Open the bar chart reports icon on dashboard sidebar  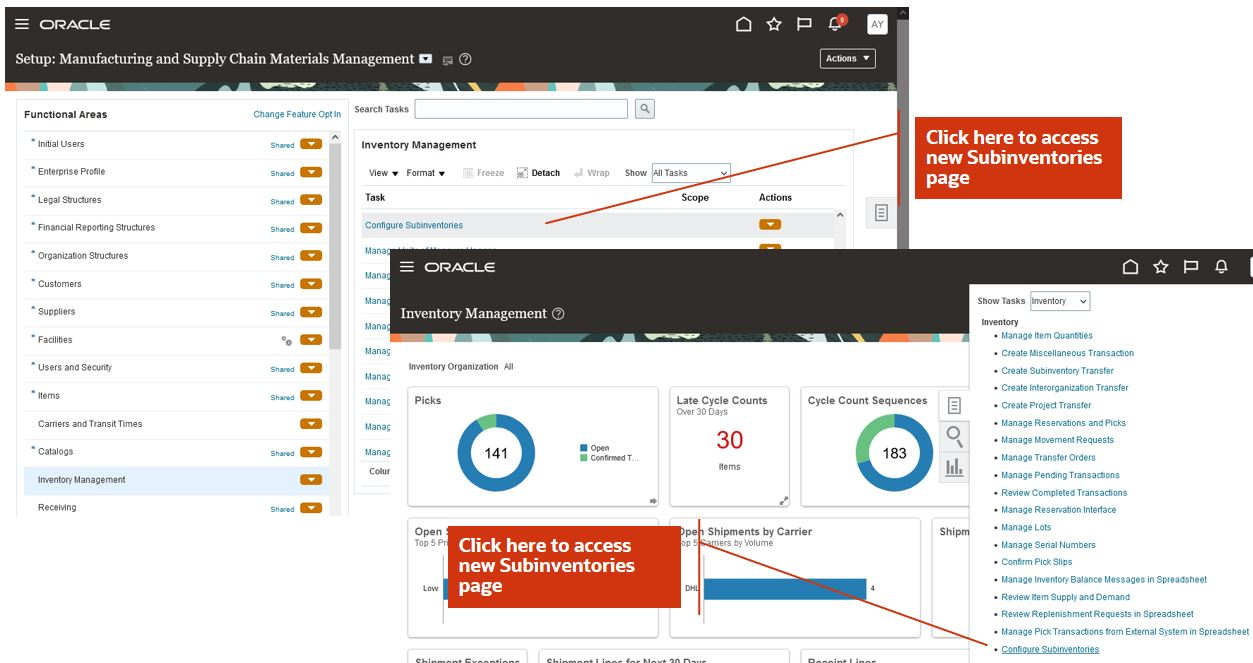[952, 467]
